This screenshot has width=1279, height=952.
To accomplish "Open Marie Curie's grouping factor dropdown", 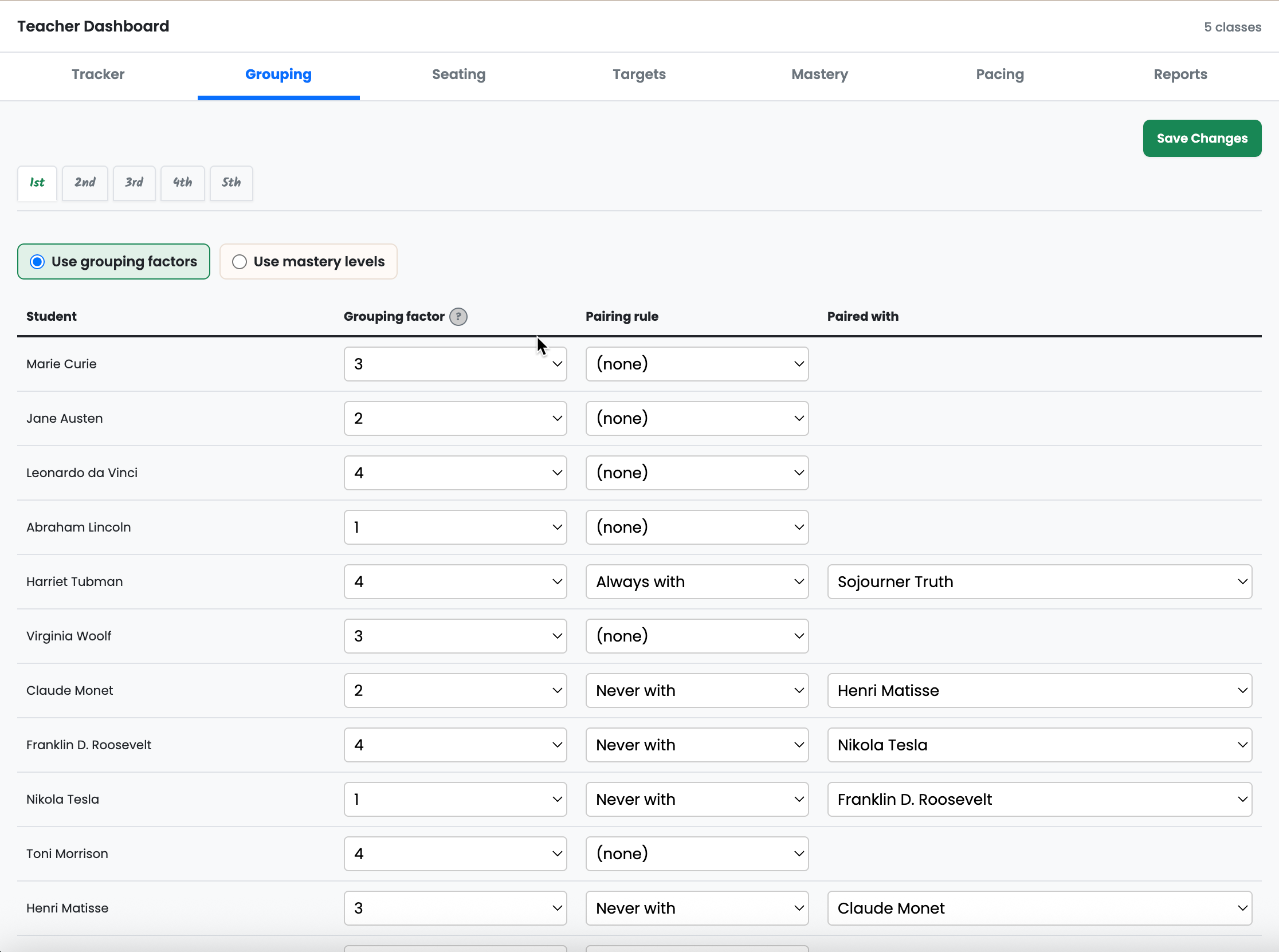I will coord(455,364).
